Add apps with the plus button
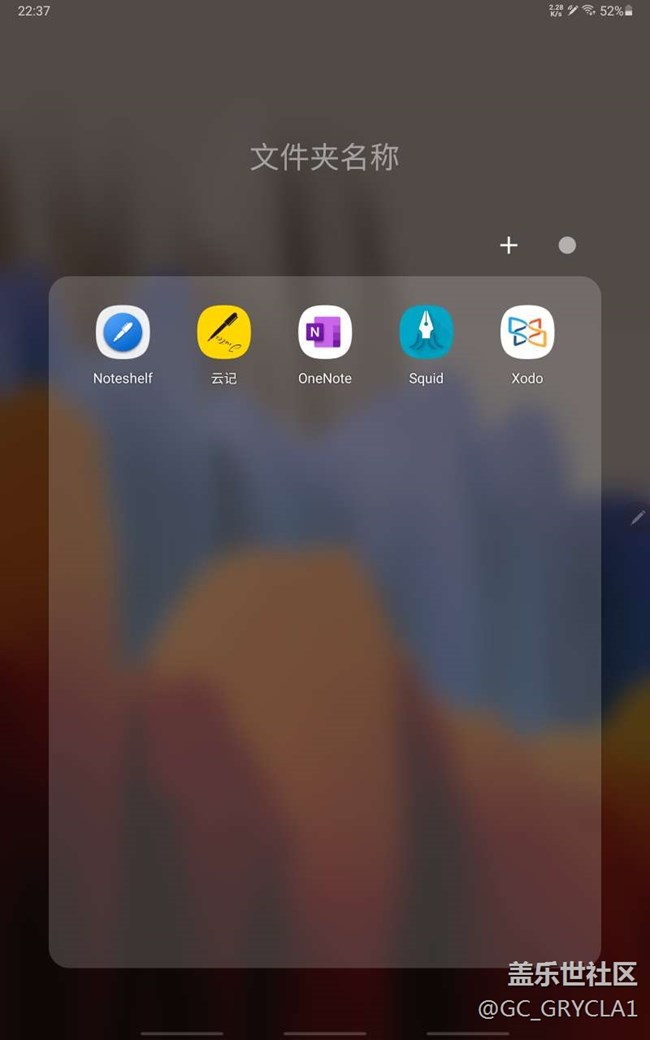 [x=509, y=245]
